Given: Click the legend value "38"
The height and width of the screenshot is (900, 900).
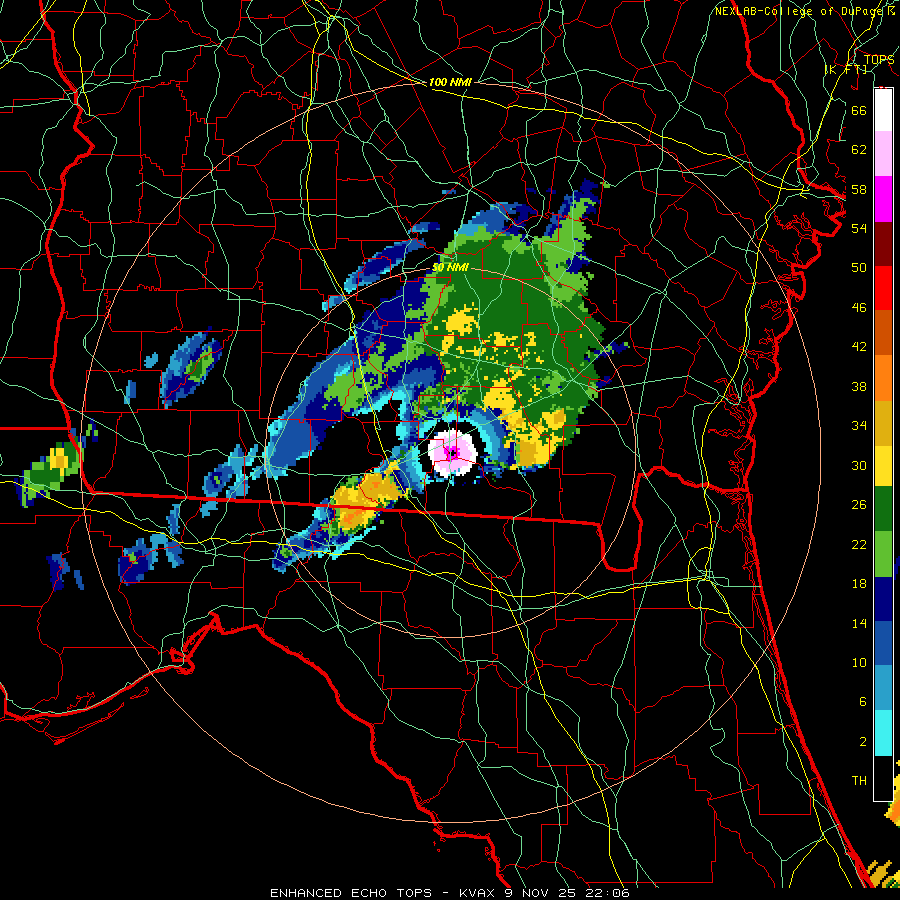Looking at the screenshot, I should click(859, 387).
